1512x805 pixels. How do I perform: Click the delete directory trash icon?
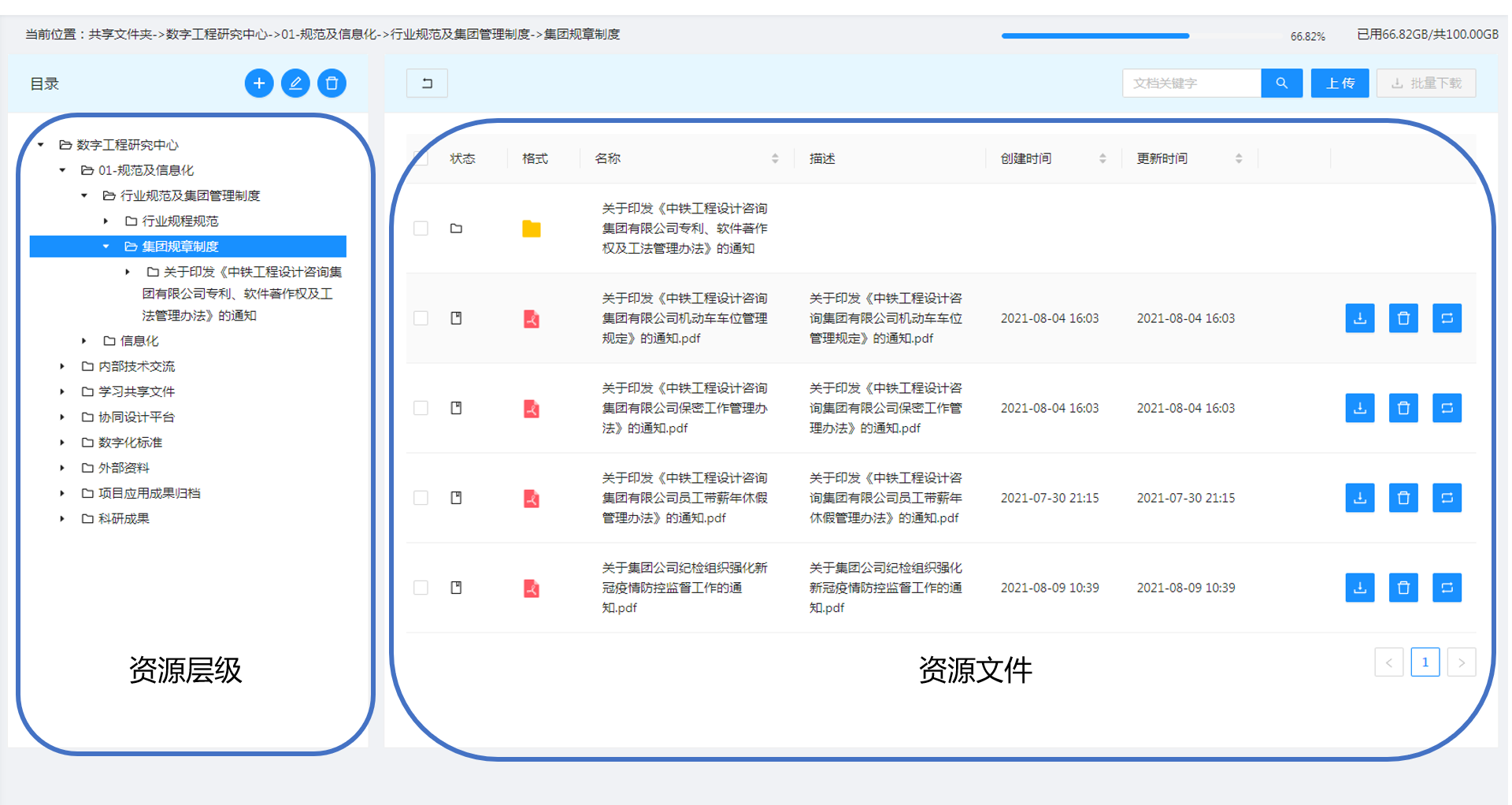[x=332, y=83]
